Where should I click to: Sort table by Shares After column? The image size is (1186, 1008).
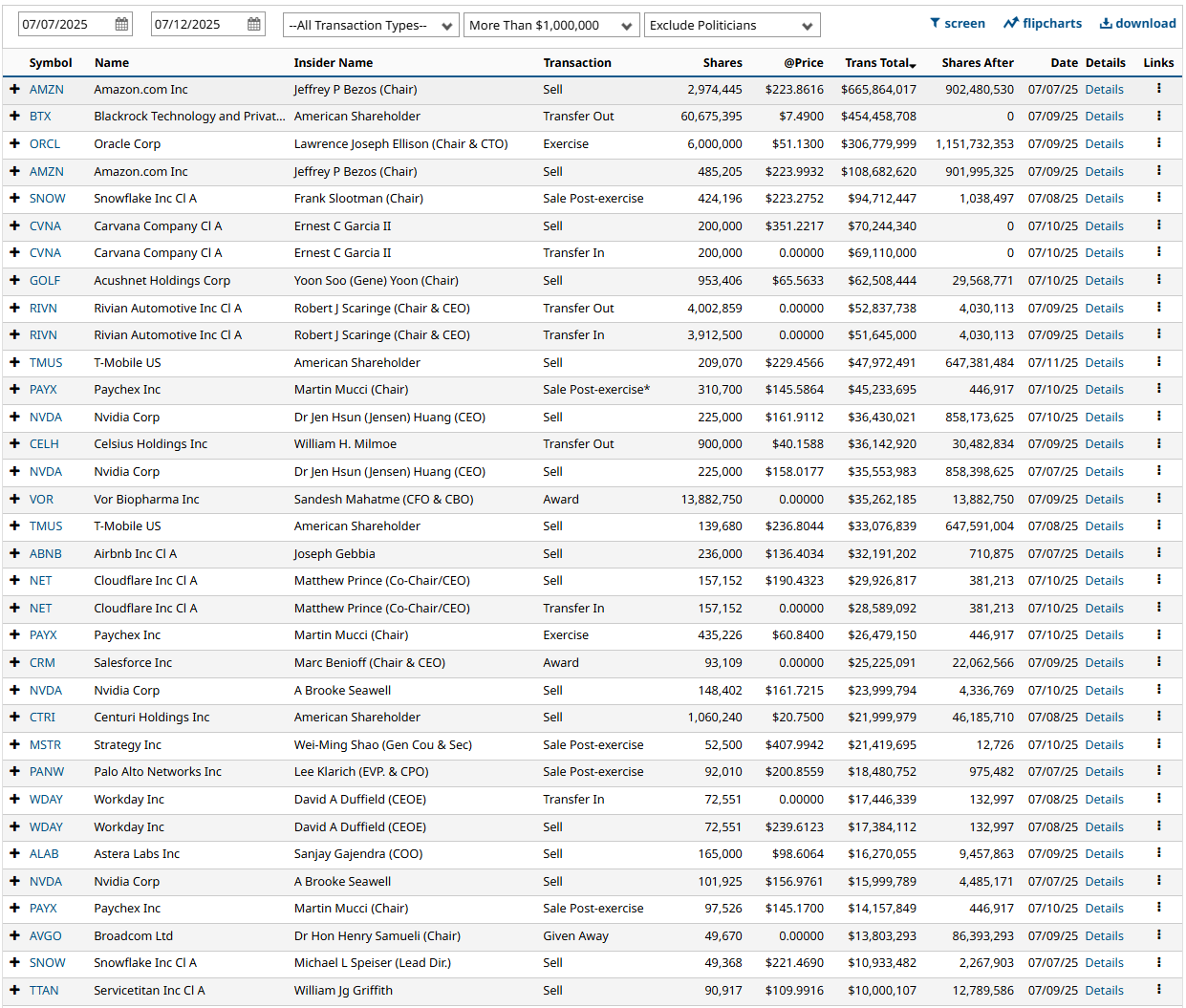[x=978, y=62]
